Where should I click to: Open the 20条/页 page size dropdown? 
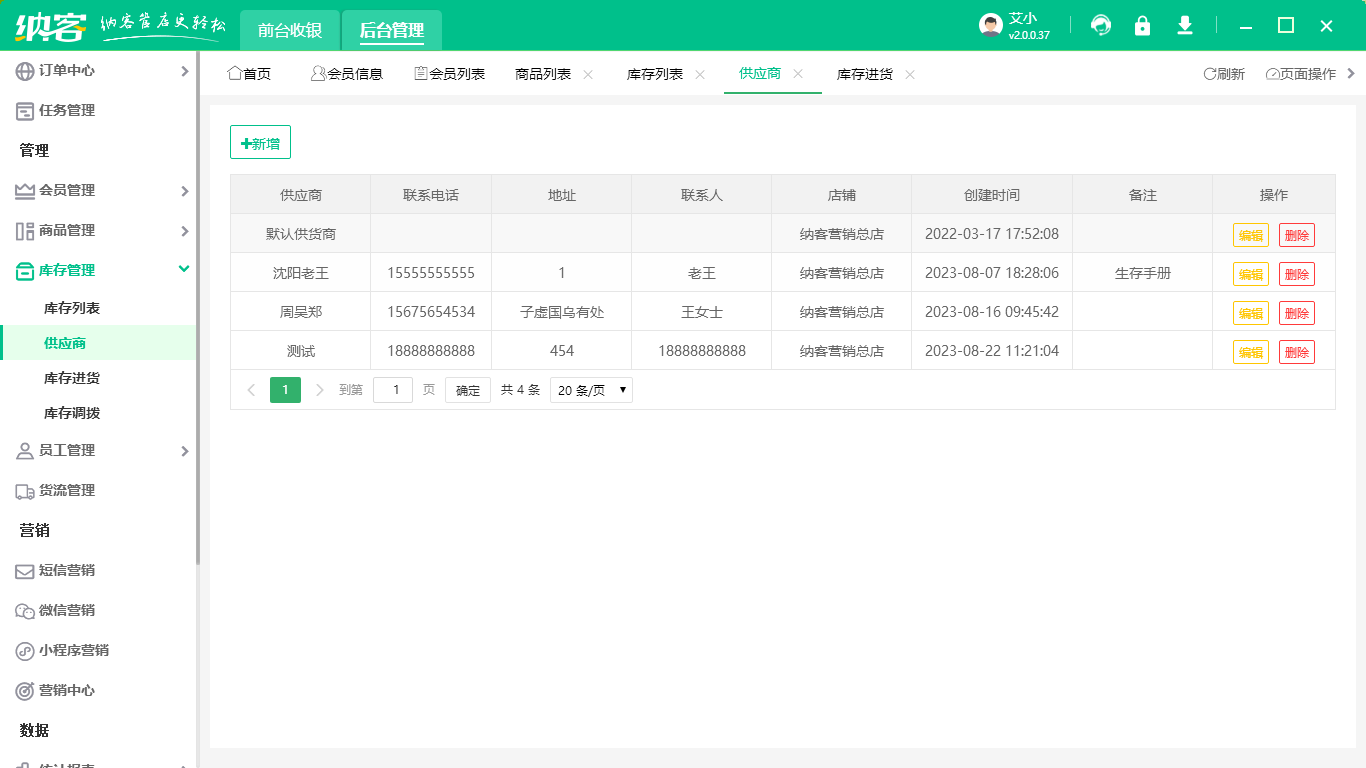coord(590,390)
